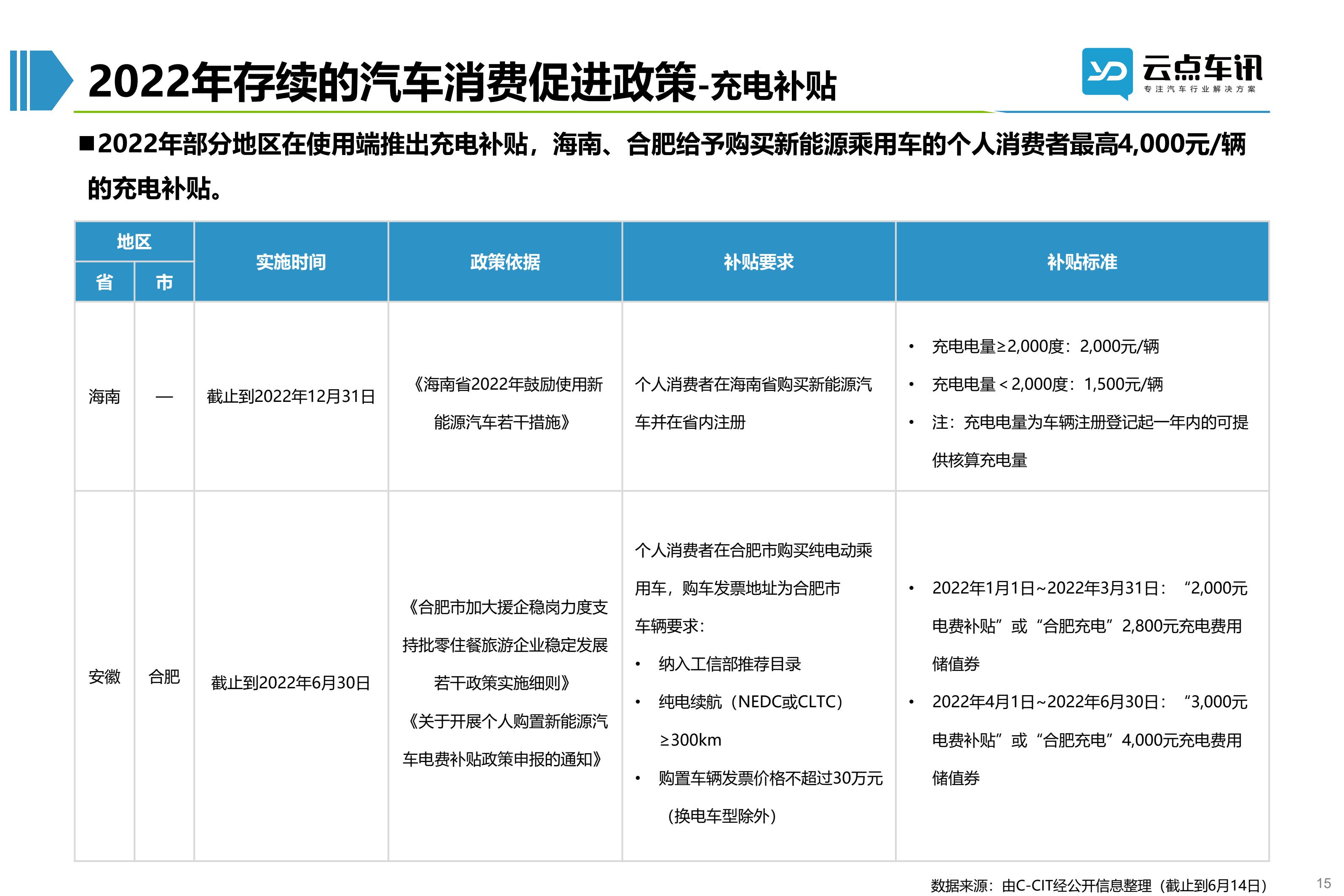The width and height of the screenshot is (1344, 896).
Task: Select the subtitle text 充电补贴
Action: point(772,86)
